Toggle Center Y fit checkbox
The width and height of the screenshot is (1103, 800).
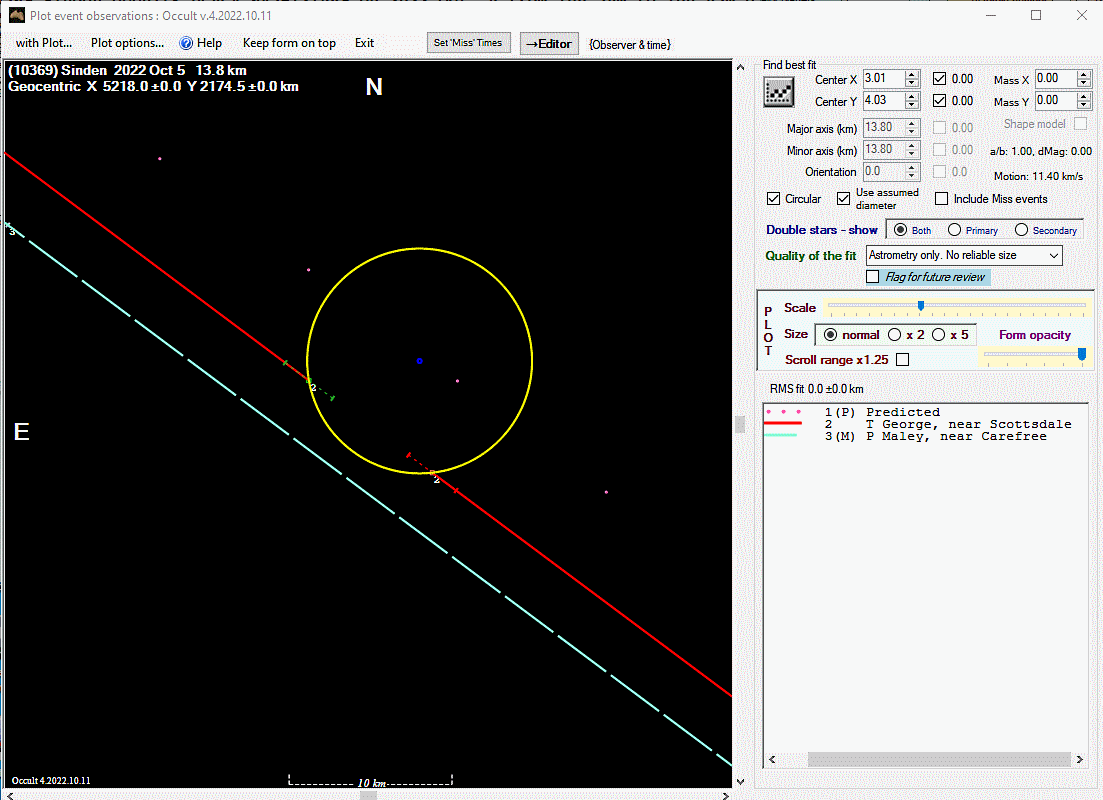coord(940,101)
